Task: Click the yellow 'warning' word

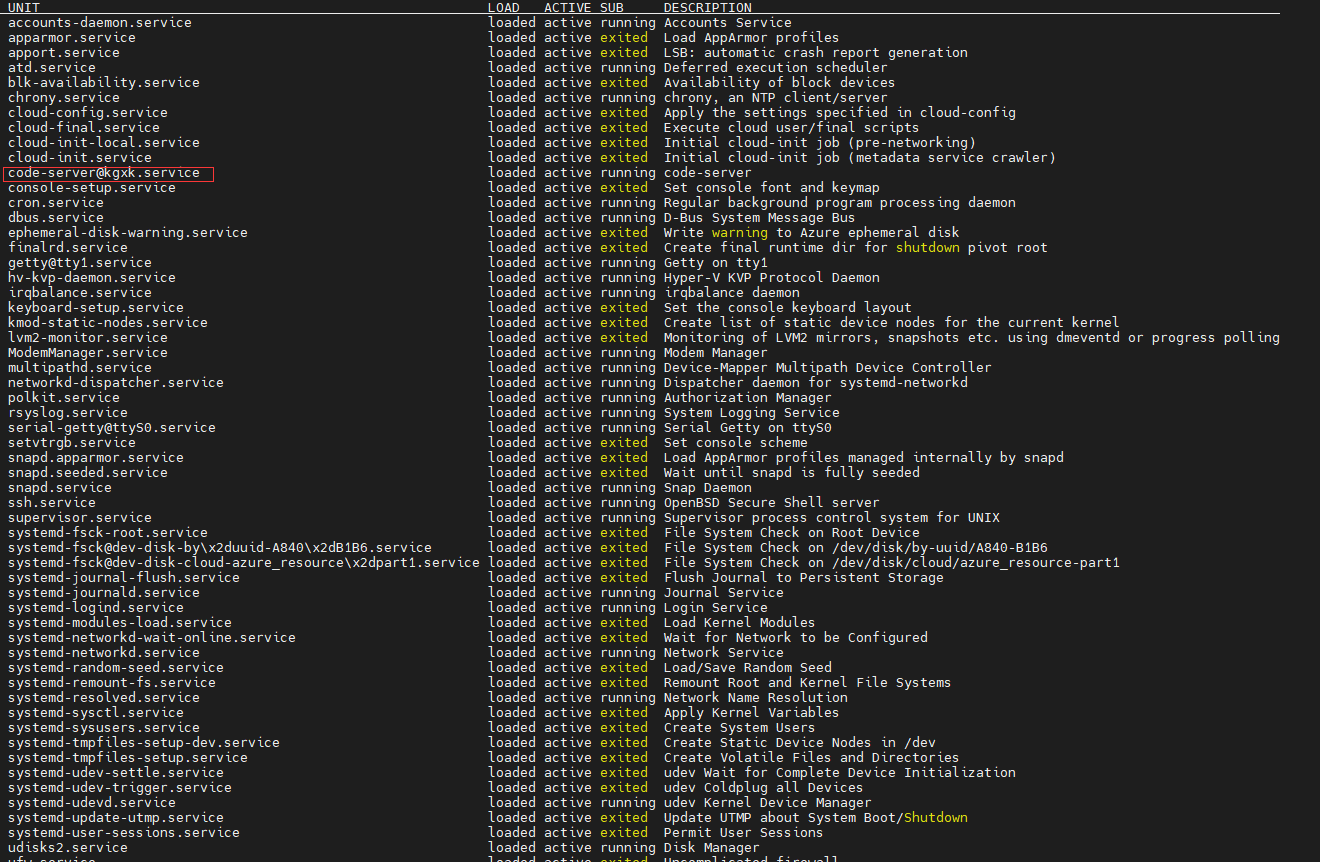Action: pyautogui.click(x=740, y=233)
